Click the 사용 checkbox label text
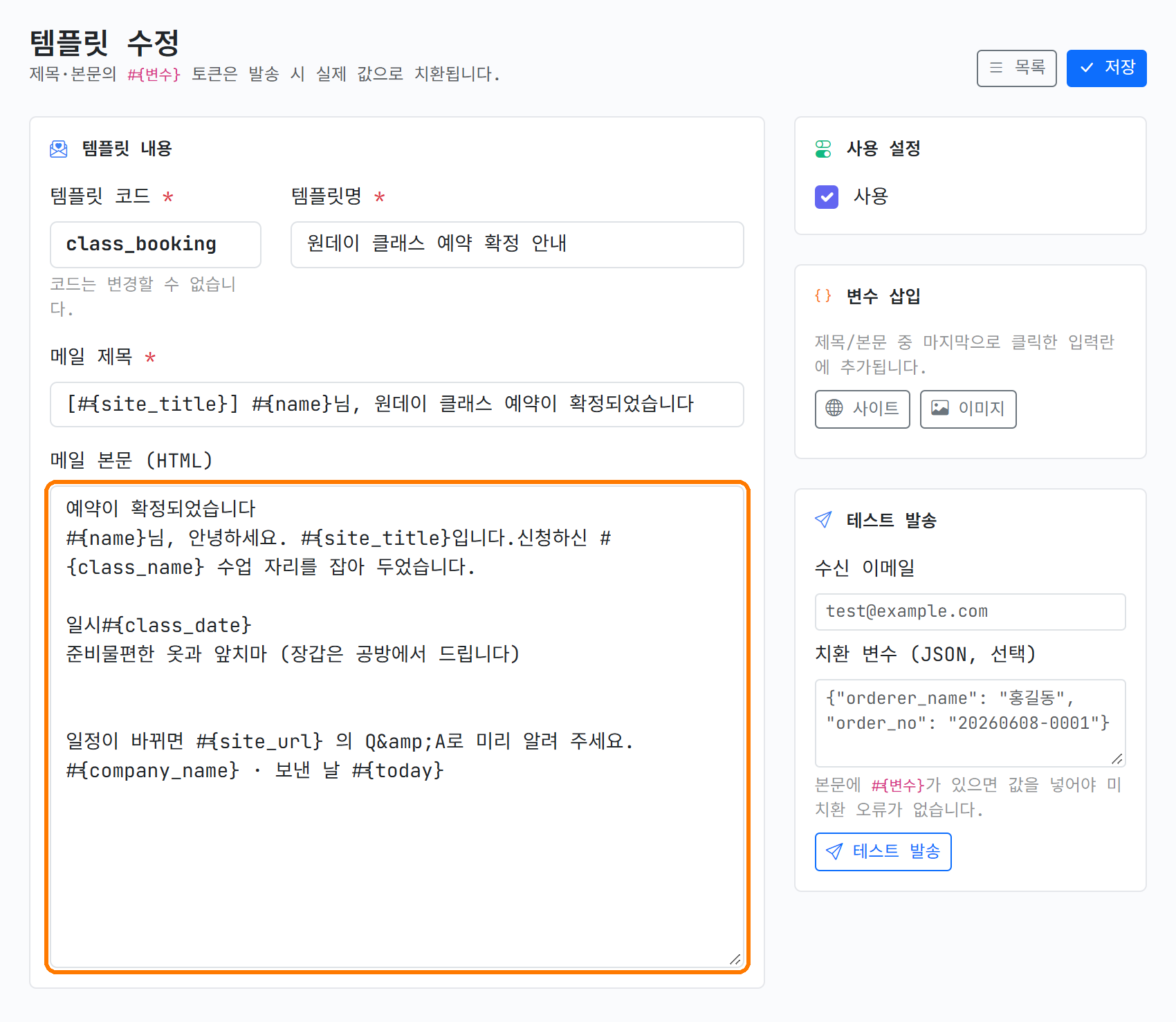 [x=870, y=197]
